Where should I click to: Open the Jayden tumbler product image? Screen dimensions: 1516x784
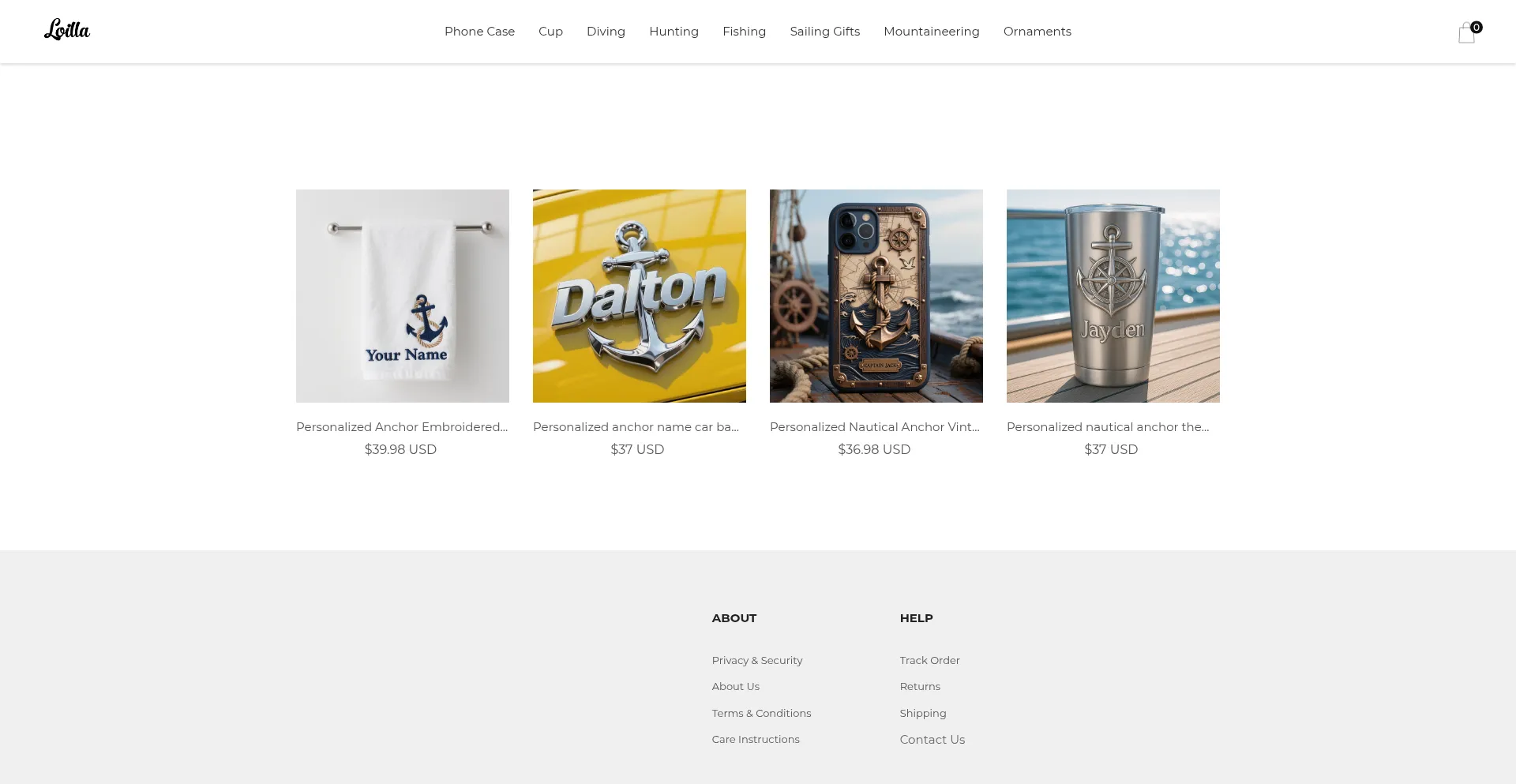[x=1113, y=296]
